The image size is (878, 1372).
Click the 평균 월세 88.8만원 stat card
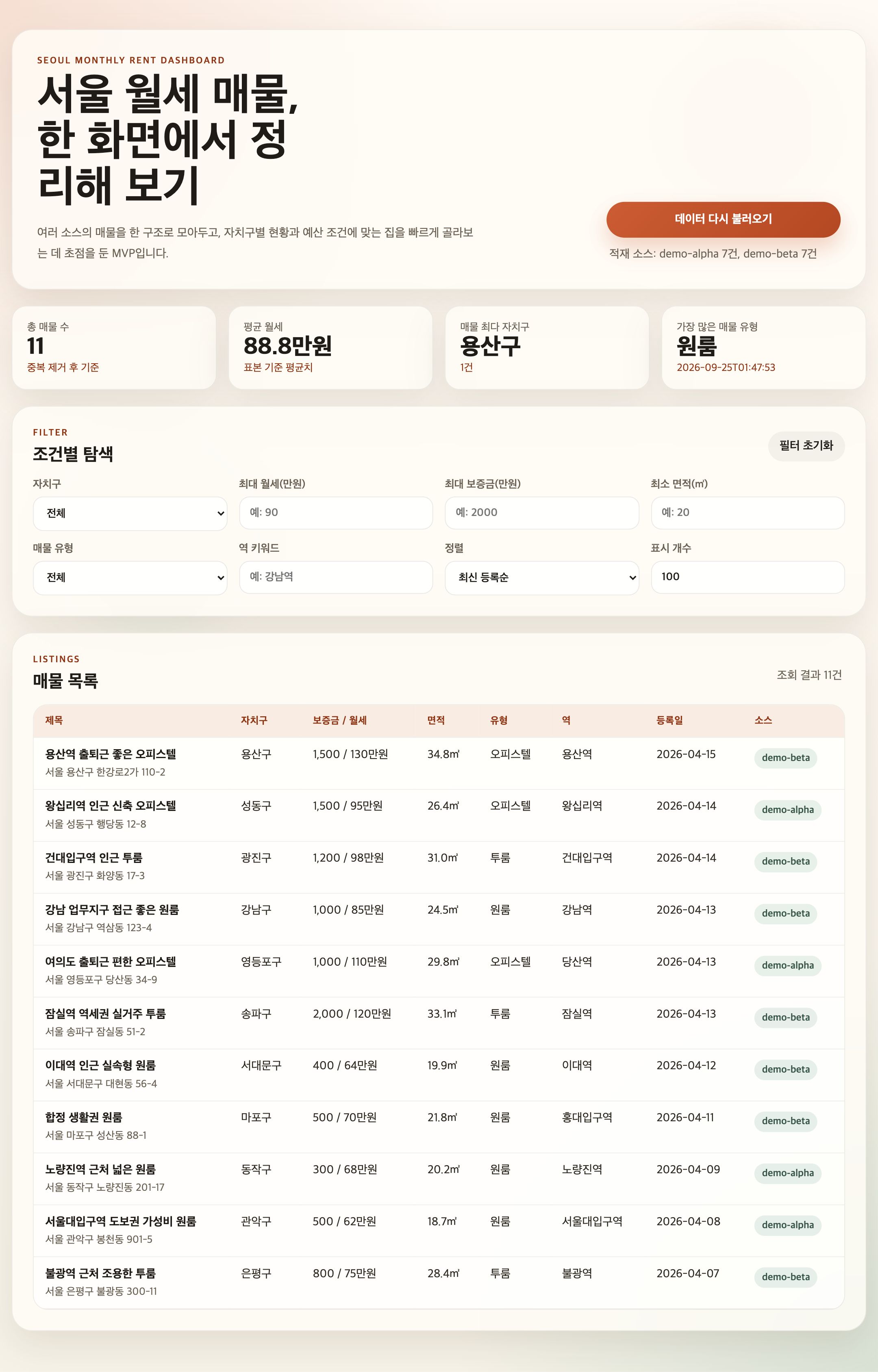pos(331,347)
